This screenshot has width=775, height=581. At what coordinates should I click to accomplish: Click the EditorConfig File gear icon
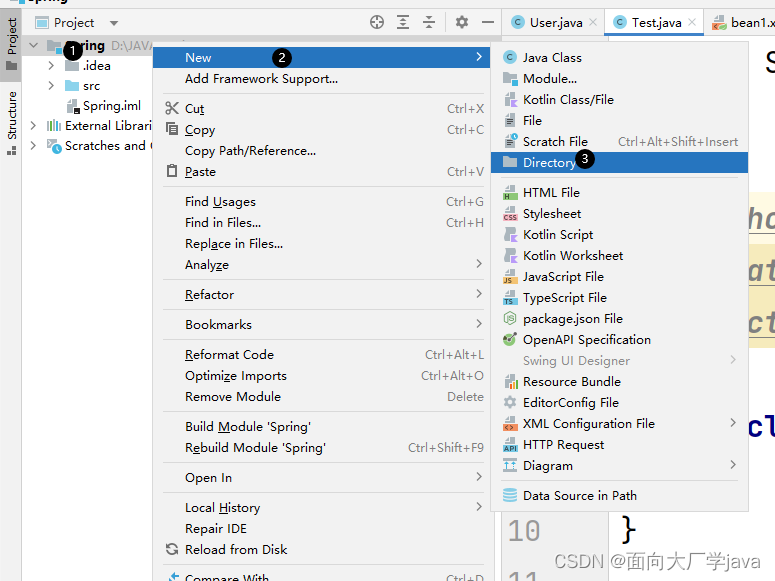click(x=510, y=402)
